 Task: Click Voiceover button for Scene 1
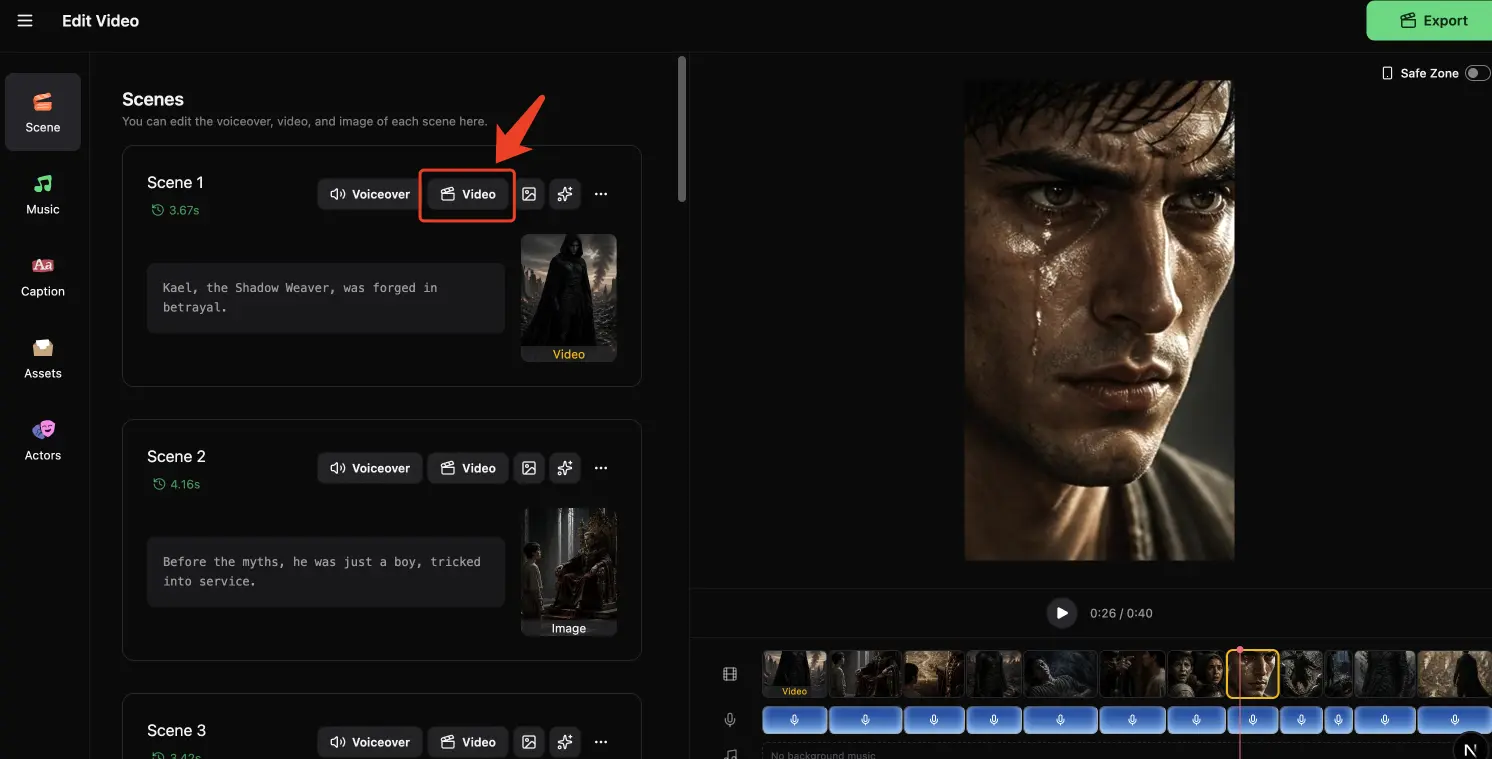pos(370,194)
